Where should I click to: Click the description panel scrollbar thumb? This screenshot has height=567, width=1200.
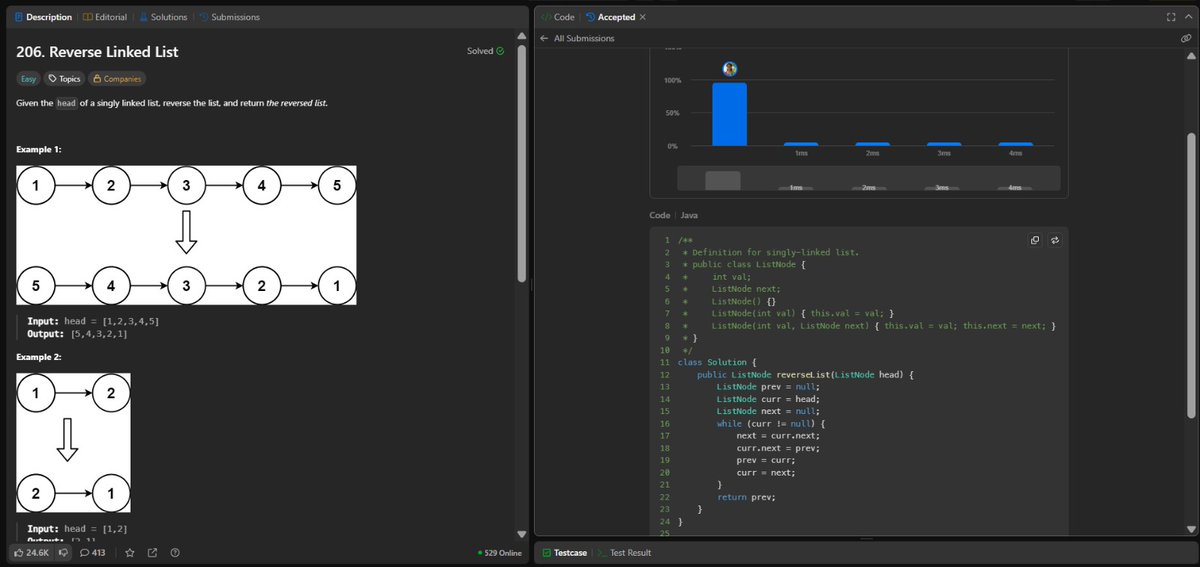click(x=521, y=162)
